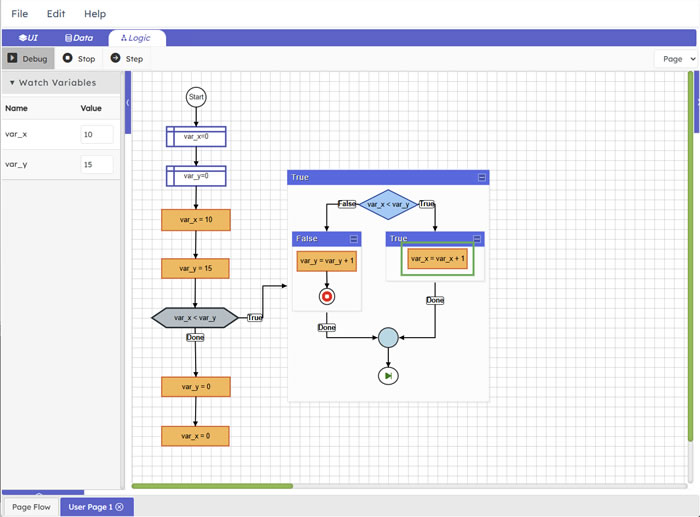Select the var_x = 10 assignment block
The image size is (700, 517).
[196, 220]
